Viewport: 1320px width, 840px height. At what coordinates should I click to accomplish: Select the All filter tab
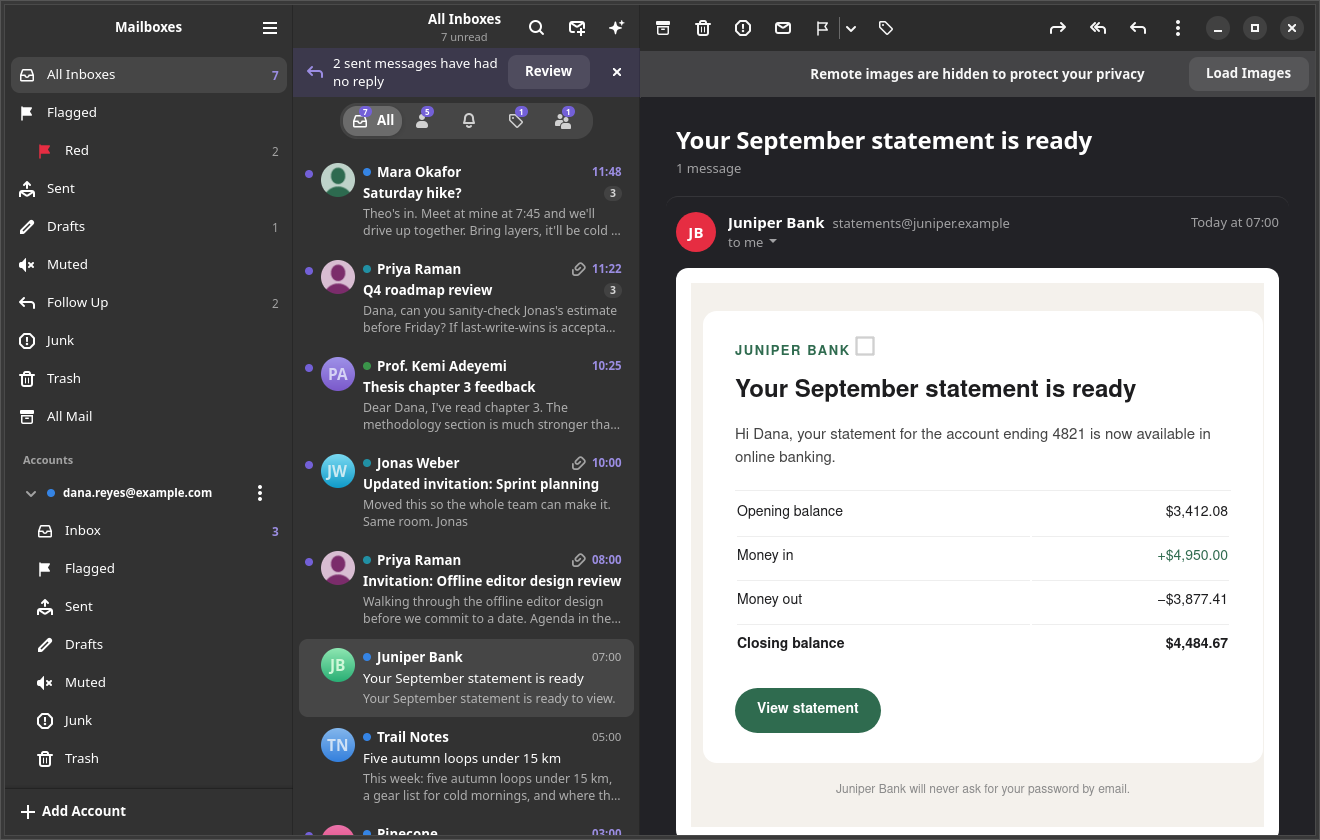[x=373, y=121]
